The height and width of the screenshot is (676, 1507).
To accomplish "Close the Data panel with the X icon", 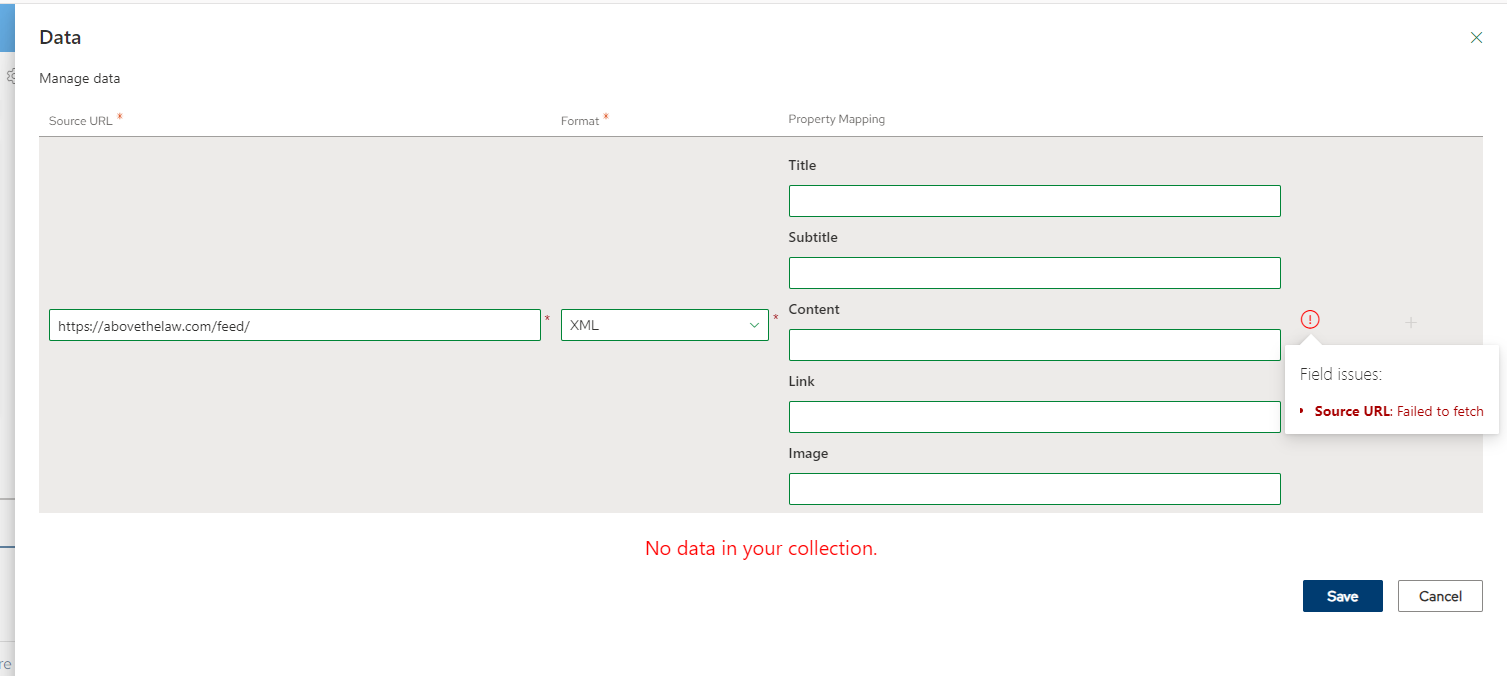I will [x=1476, y=38].
